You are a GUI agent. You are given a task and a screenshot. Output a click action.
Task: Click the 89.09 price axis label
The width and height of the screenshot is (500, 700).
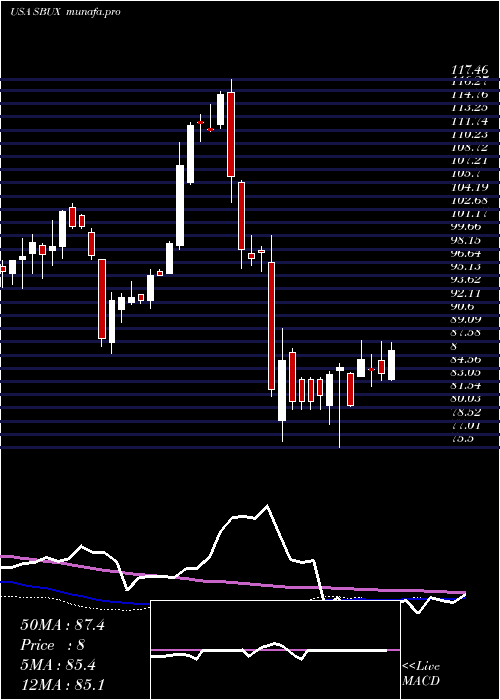[468, 320]
